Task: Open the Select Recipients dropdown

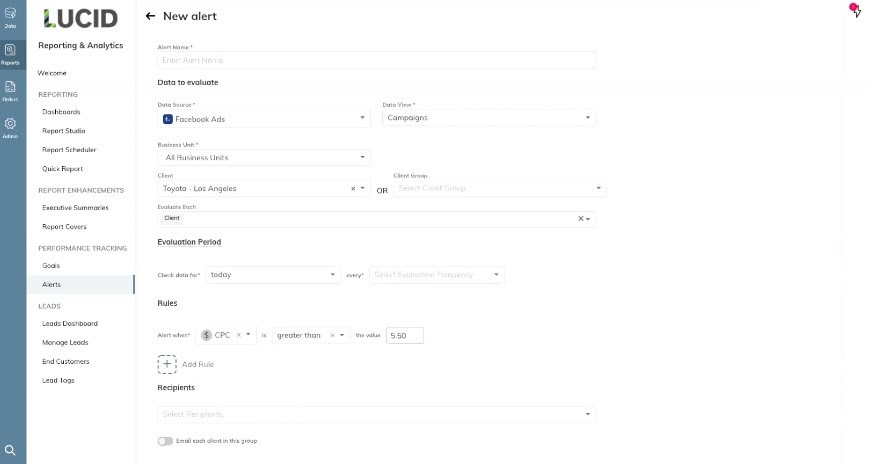Action: tap(376, 414)
